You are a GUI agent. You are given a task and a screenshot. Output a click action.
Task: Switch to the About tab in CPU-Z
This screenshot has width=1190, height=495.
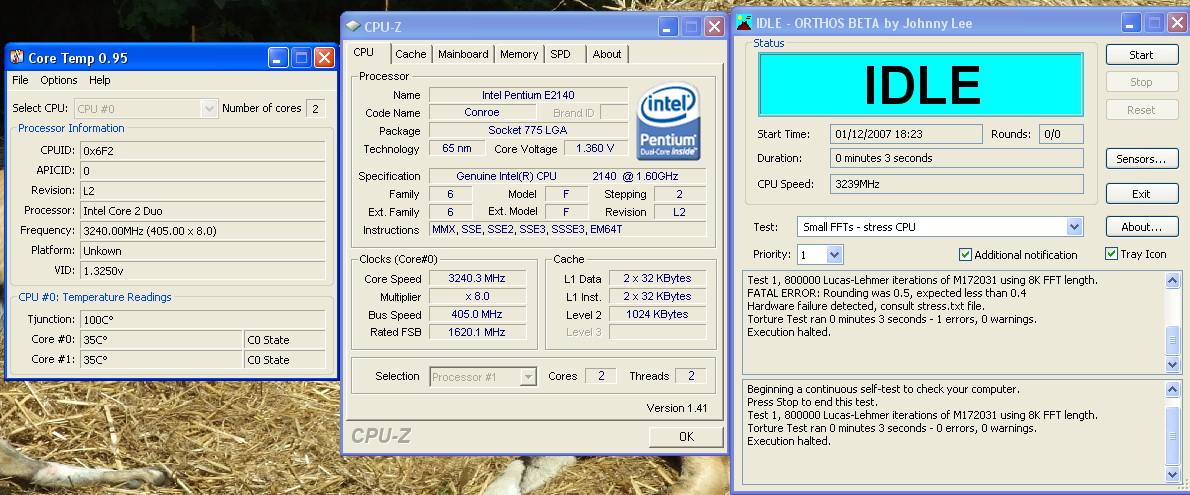click(607, 54)
